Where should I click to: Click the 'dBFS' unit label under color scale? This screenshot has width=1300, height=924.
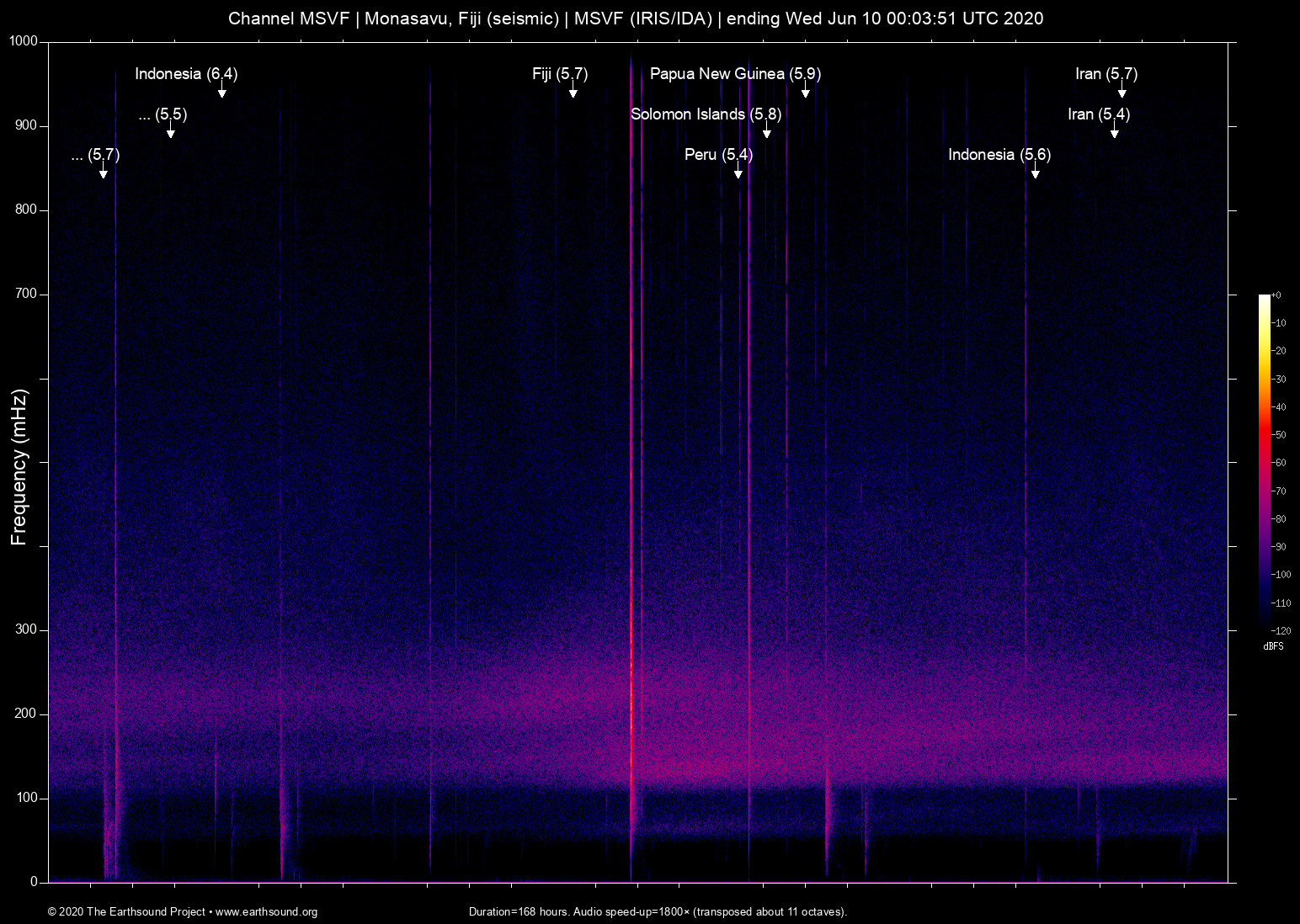[1273, 646]
